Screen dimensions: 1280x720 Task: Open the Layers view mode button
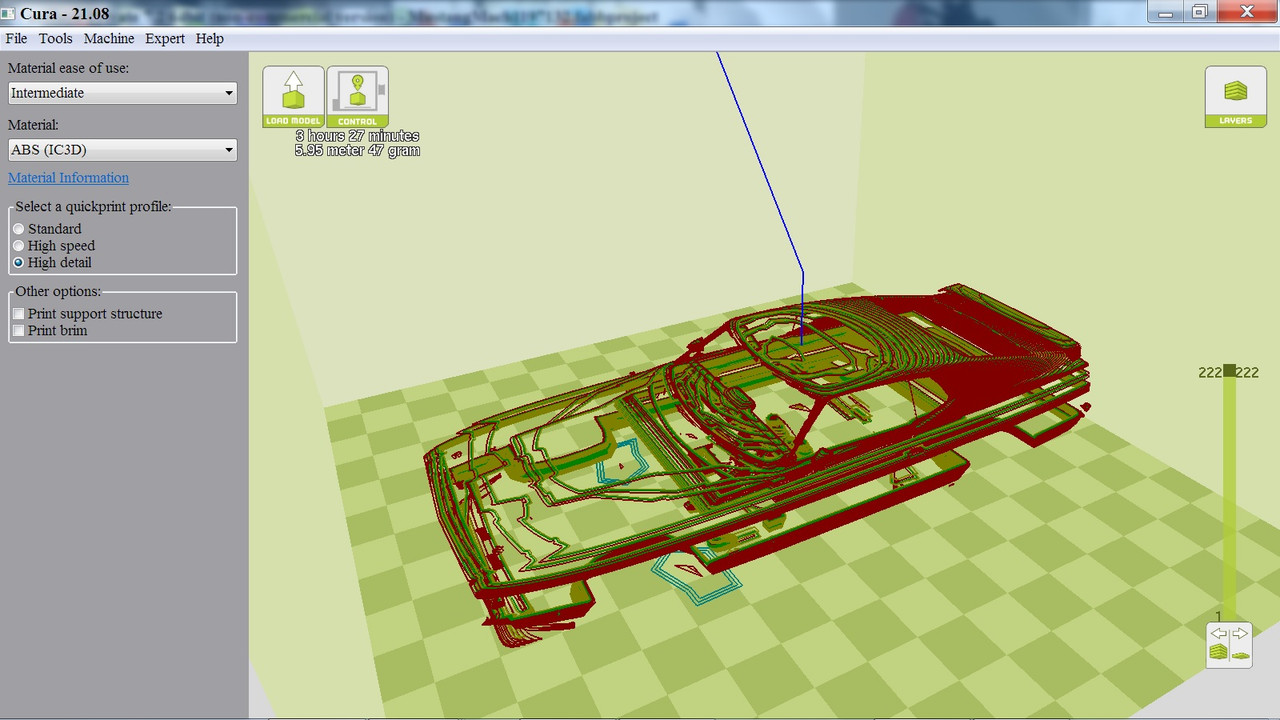click(1235, 97)
